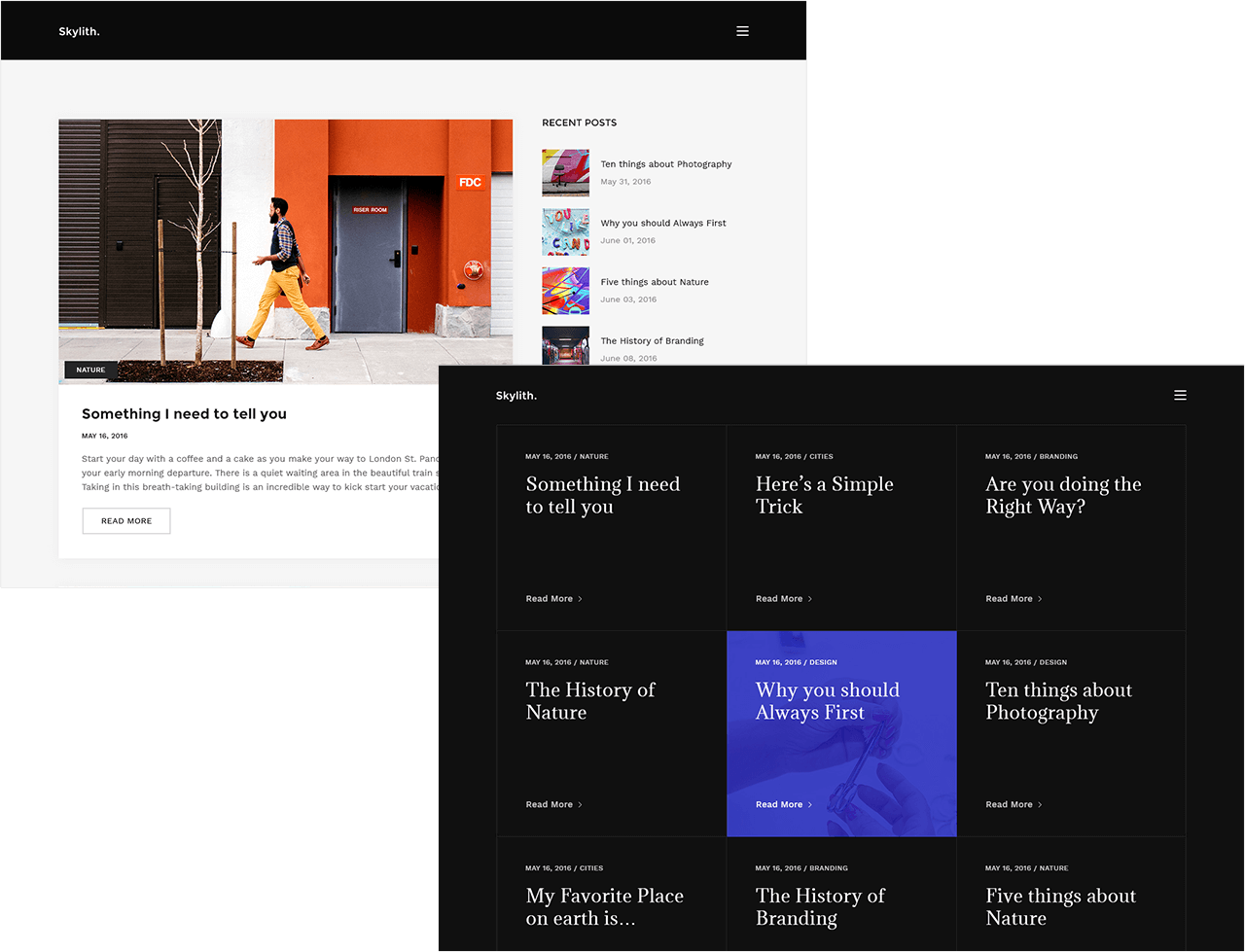Click 'MAY 16, 2016 / DESIGN' on blue card

pyautogui.click(x=796, y=662)
